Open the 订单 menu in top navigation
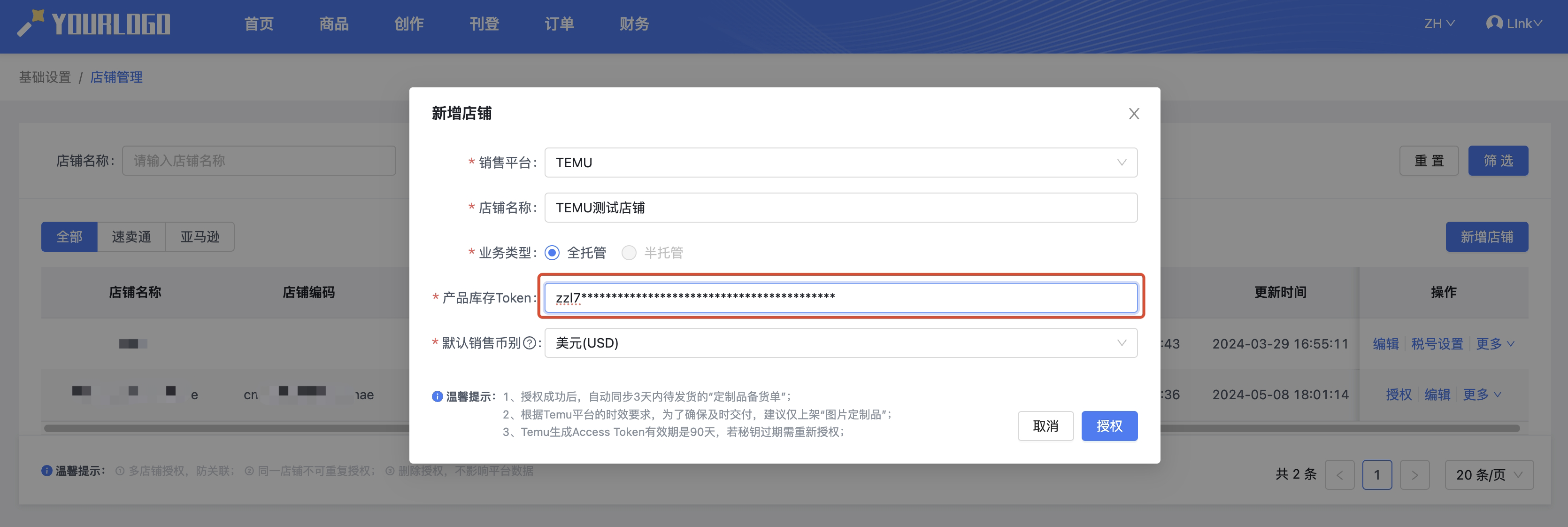 [x=559, y=24]
